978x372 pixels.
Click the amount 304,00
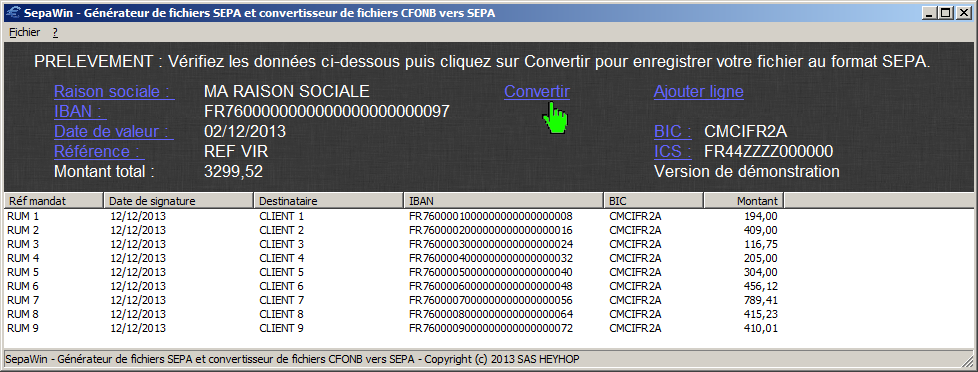(x=761, y=272)
